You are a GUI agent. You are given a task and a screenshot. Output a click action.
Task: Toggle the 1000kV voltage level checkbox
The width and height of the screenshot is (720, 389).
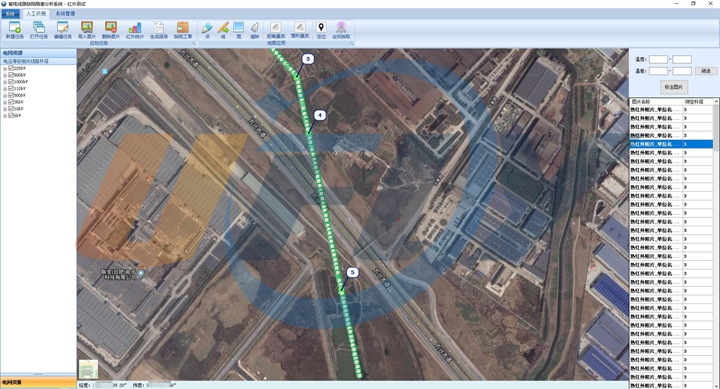[x=11, y=82]
